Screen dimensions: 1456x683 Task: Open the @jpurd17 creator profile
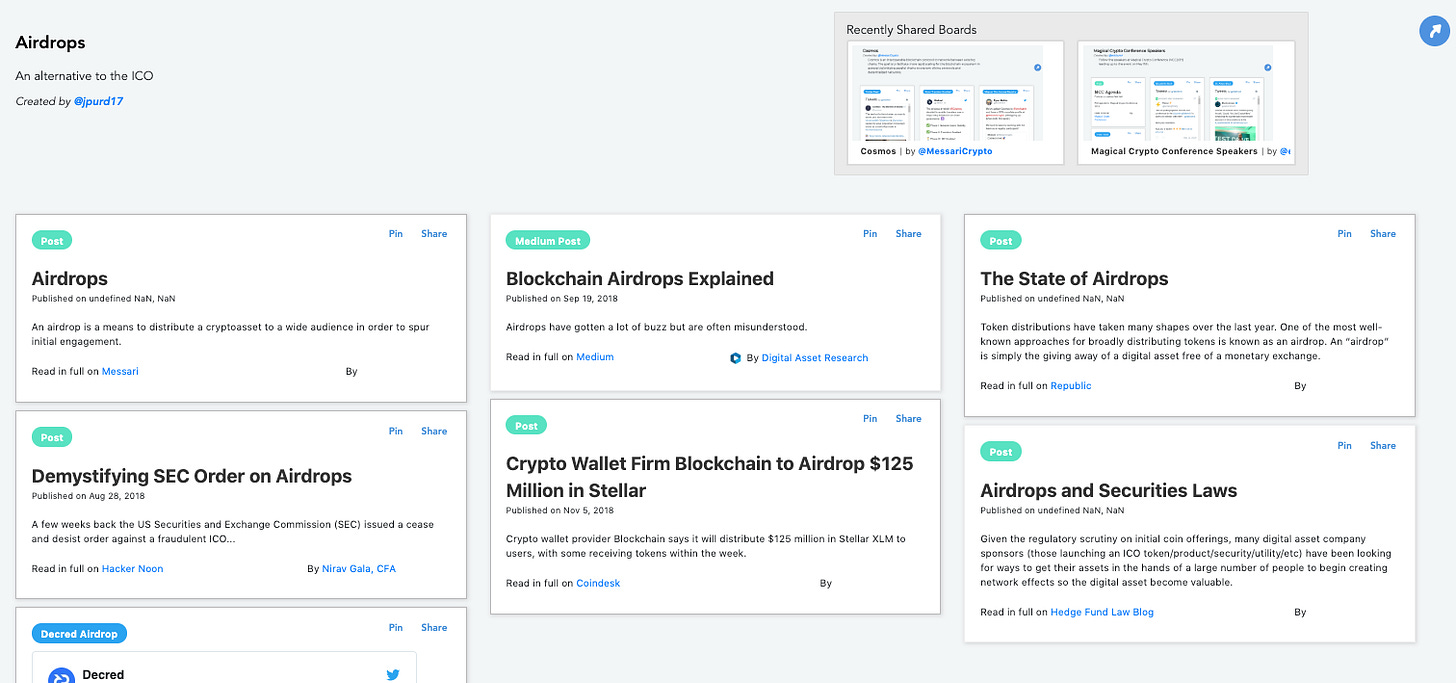pos(98,101)
